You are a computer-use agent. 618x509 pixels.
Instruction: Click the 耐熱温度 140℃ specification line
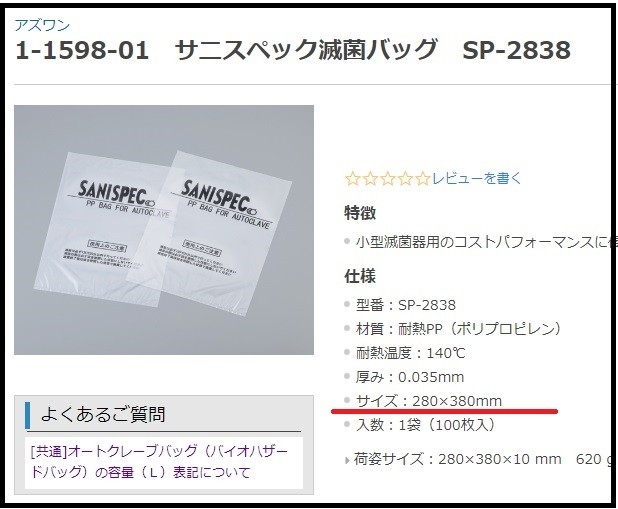coord(410,353)
